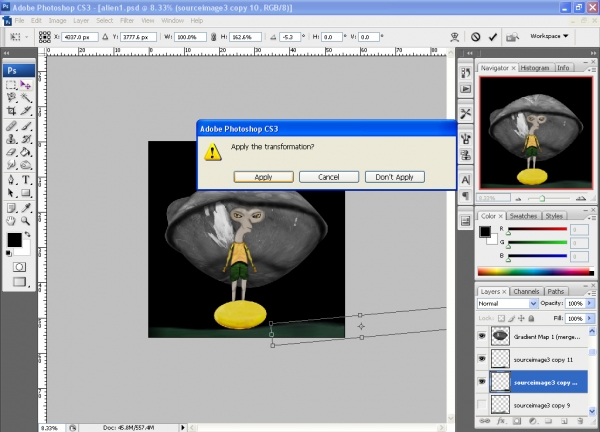The width and height of the screenshot is (600, 432).
Task: Select the Paint Bucket tool
Action: (26, 152)
